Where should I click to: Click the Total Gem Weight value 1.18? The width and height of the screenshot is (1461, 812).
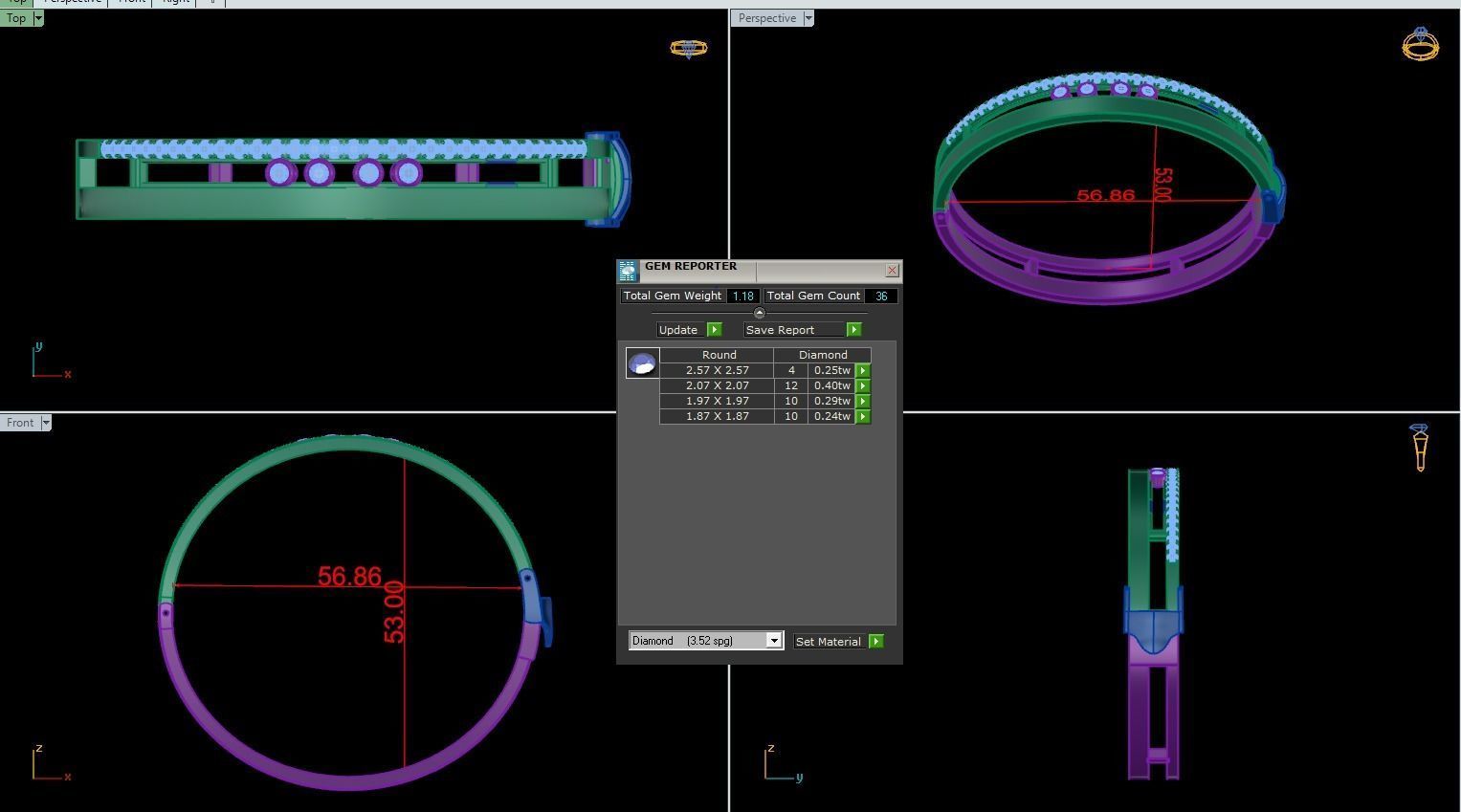click(x=743, y=296)
